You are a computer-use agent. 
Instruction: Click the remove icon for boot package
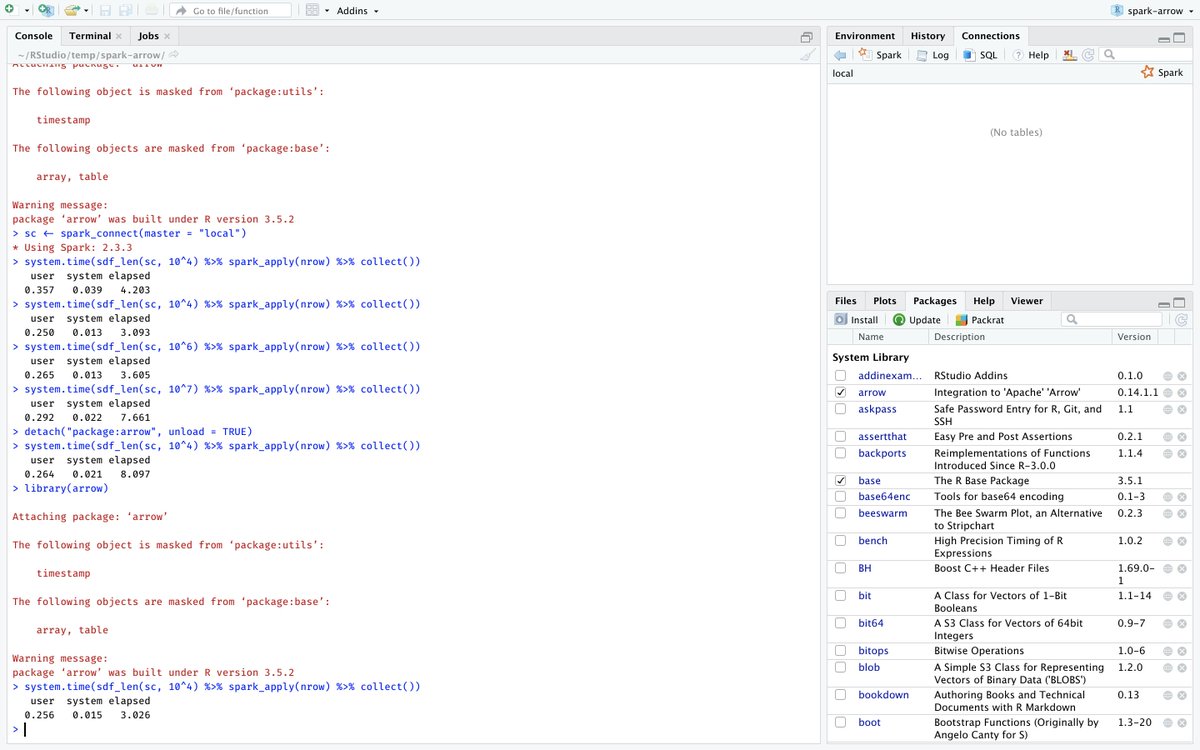[x=1182, y=722]
